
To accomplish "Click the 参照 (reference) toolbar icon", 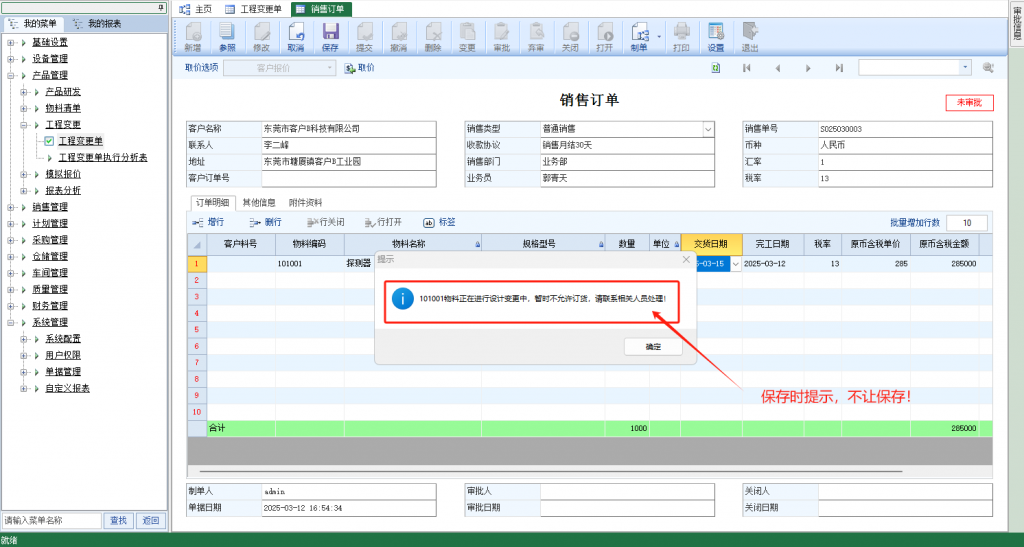I will pos(227,37).
